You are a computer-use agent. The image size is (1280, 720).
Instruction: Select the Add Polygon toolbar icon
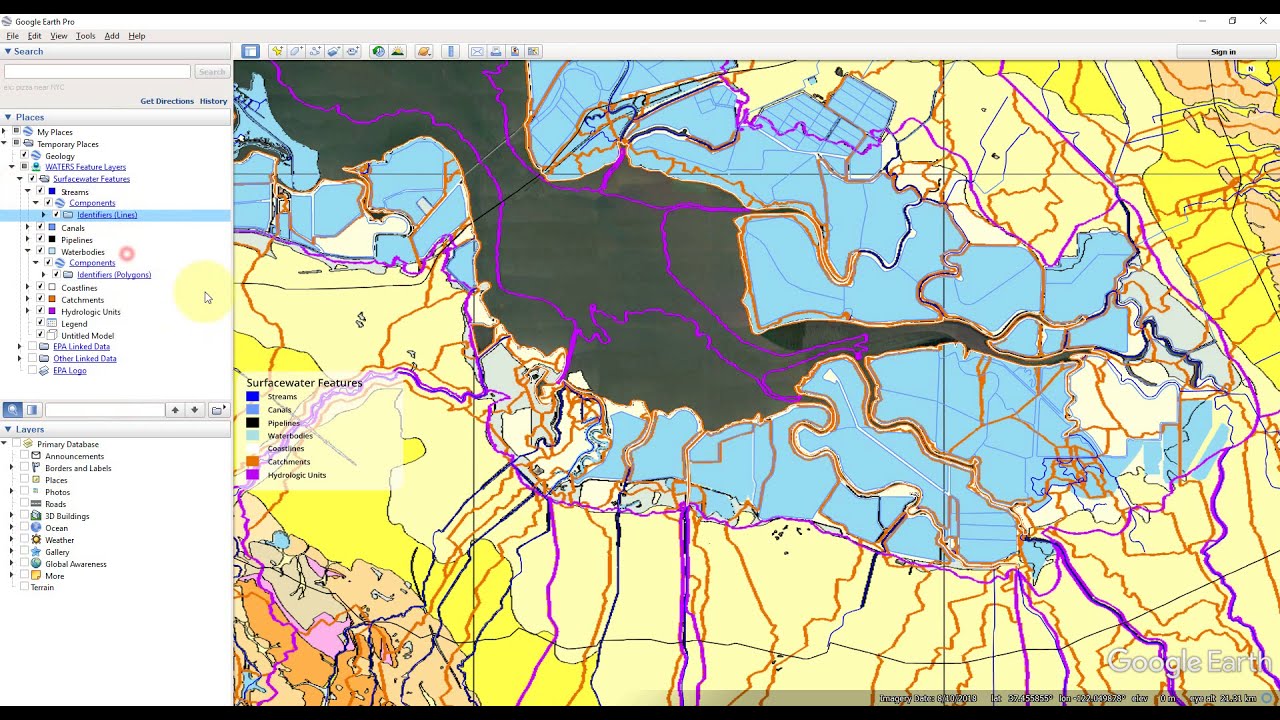point(296,51)
